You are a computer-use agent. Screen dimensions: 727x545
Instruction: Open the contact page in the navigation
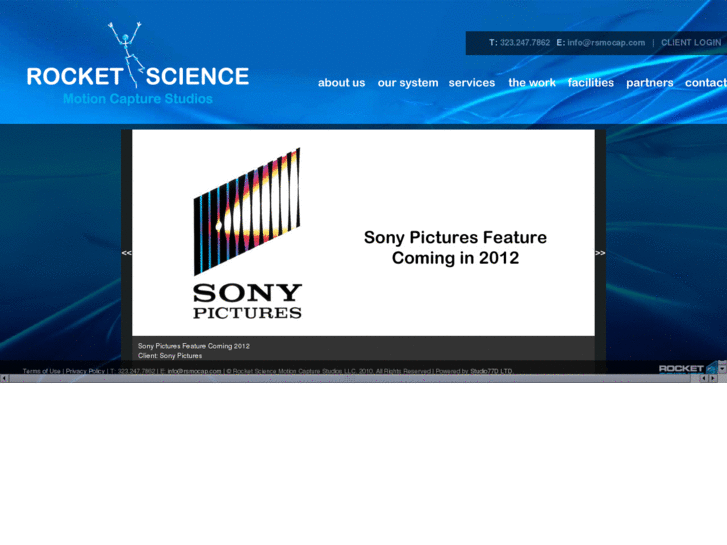tap(706, 83)
